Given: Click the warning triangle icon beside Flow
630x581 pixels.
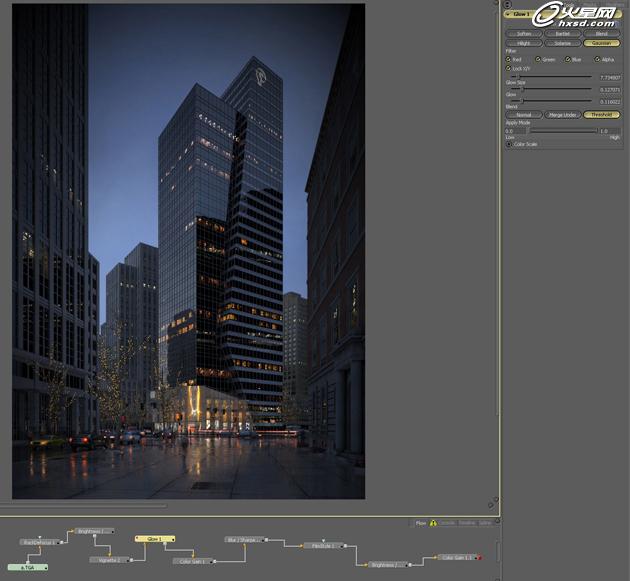Looking at the screenshot, I should [433, 523].
